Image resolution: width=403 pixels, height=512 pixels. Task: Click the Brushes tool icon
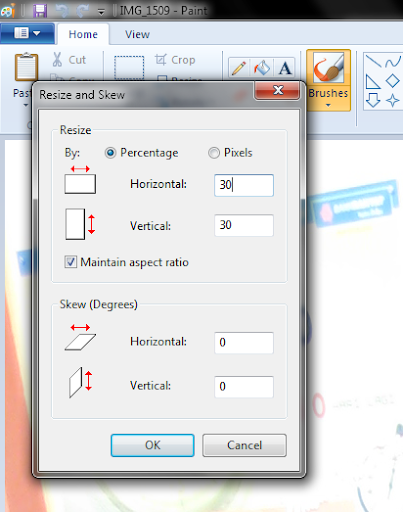coord(328,67)
